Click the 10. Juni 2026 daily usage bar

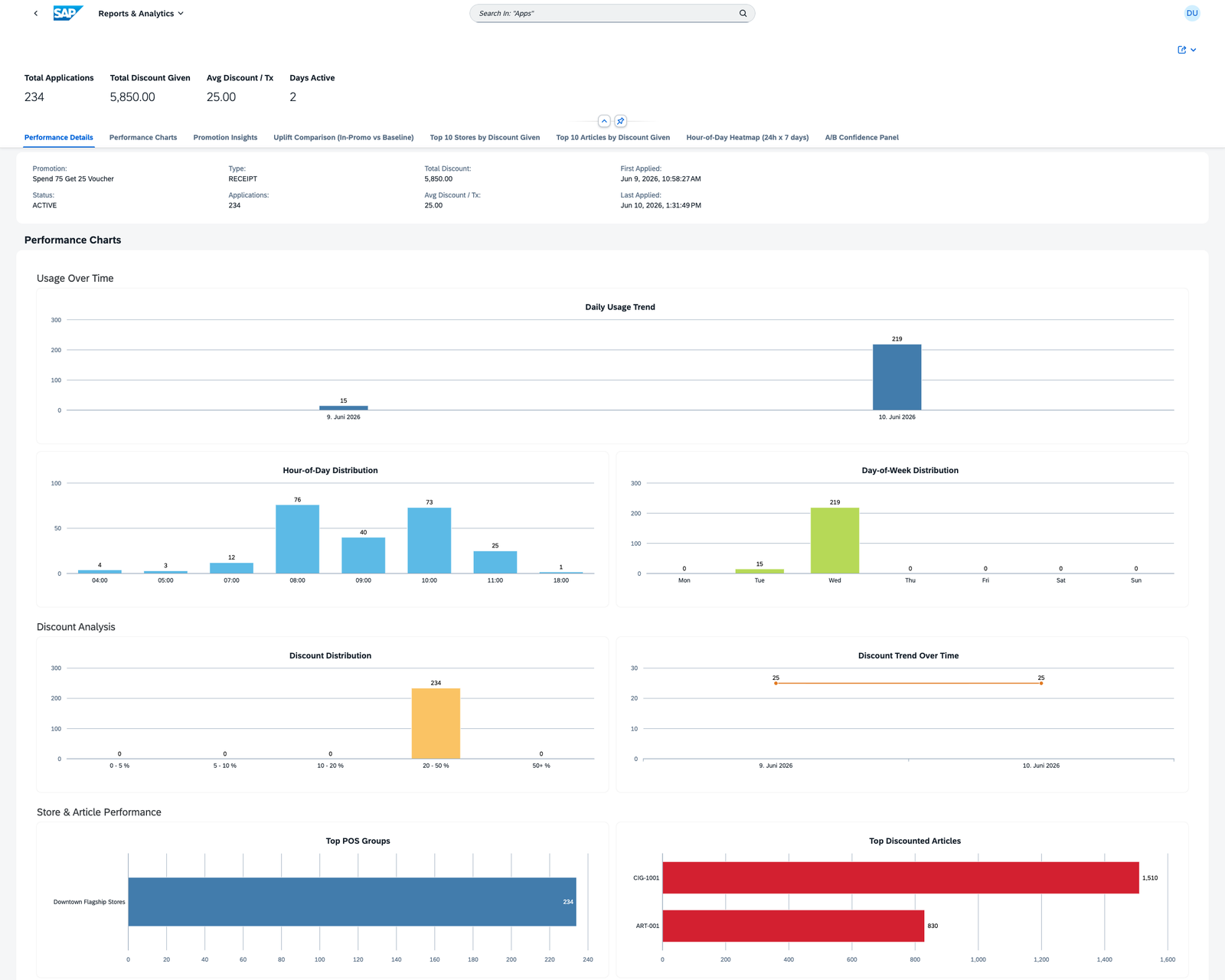[897, 377]
